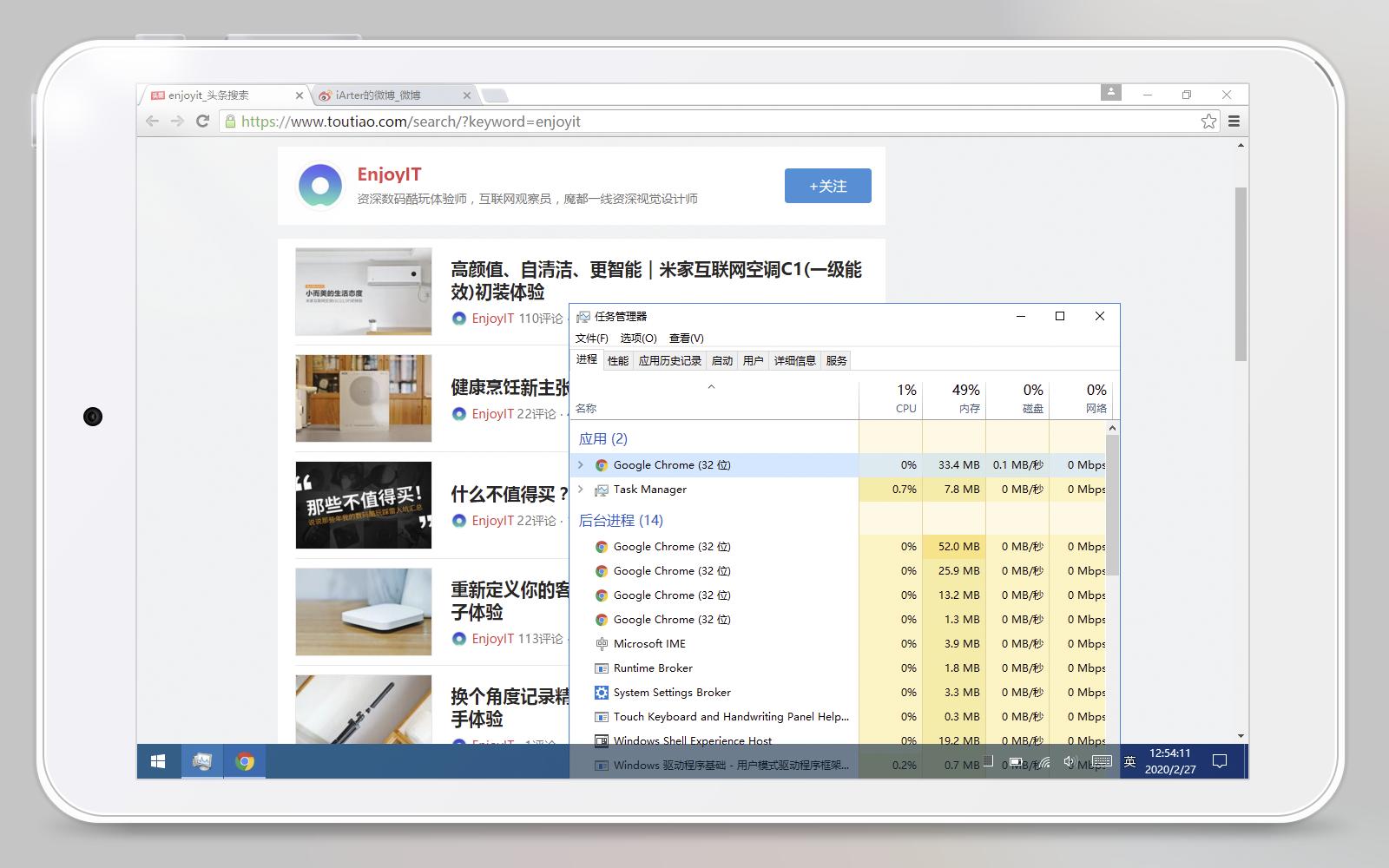Screen dimensions: 1389x868
Task: Open the Action Center notification icon
Action: coord(1220,761)
